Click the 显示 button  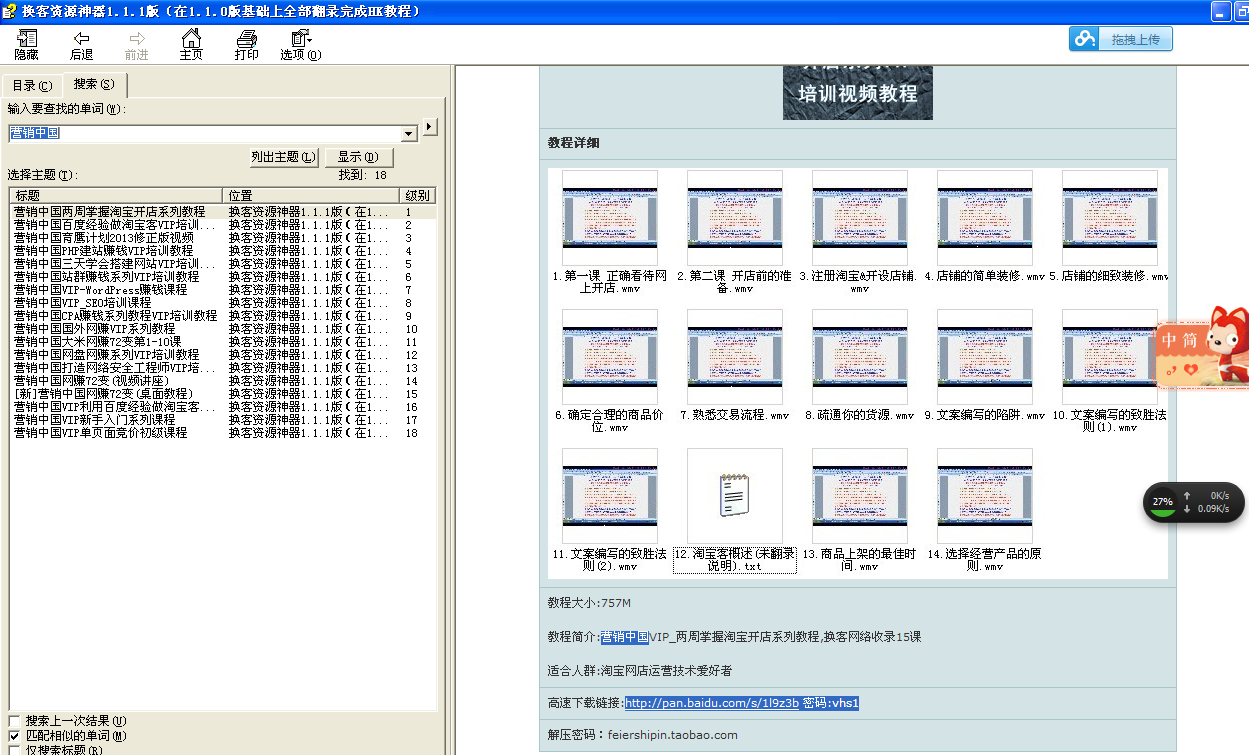tap(359, 157)
